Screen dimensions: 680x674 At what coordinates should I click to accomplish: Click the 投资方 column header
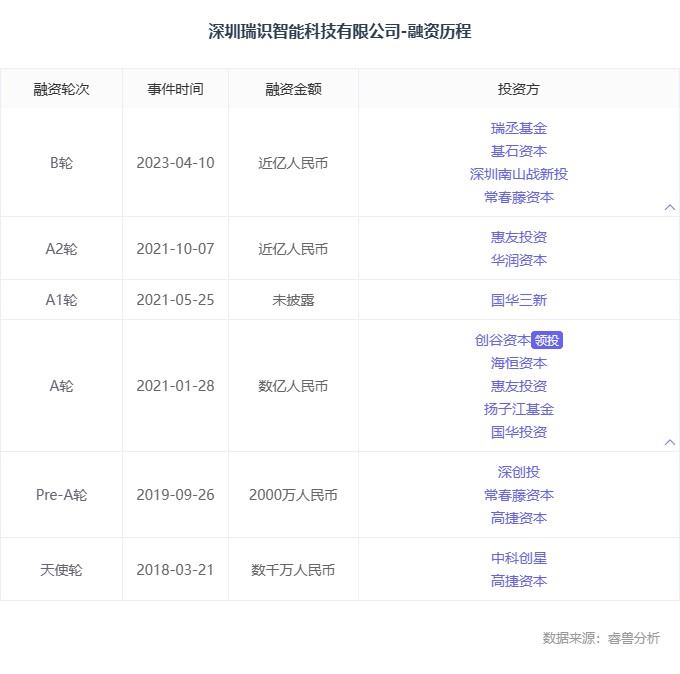pyautogui.click(x=519, y=89)
